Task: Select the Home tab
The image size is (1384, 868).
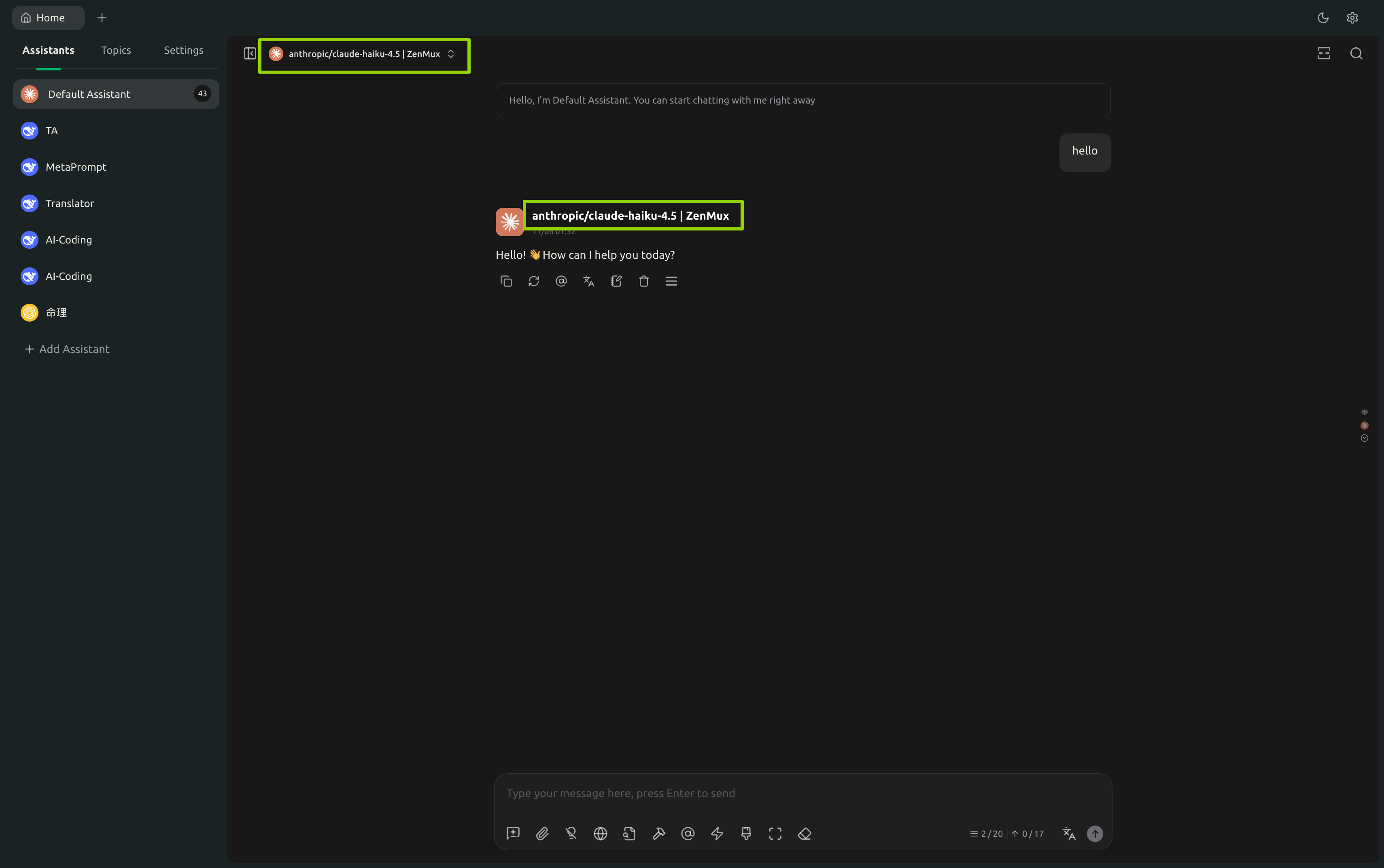Action: (x=48, y=18)
